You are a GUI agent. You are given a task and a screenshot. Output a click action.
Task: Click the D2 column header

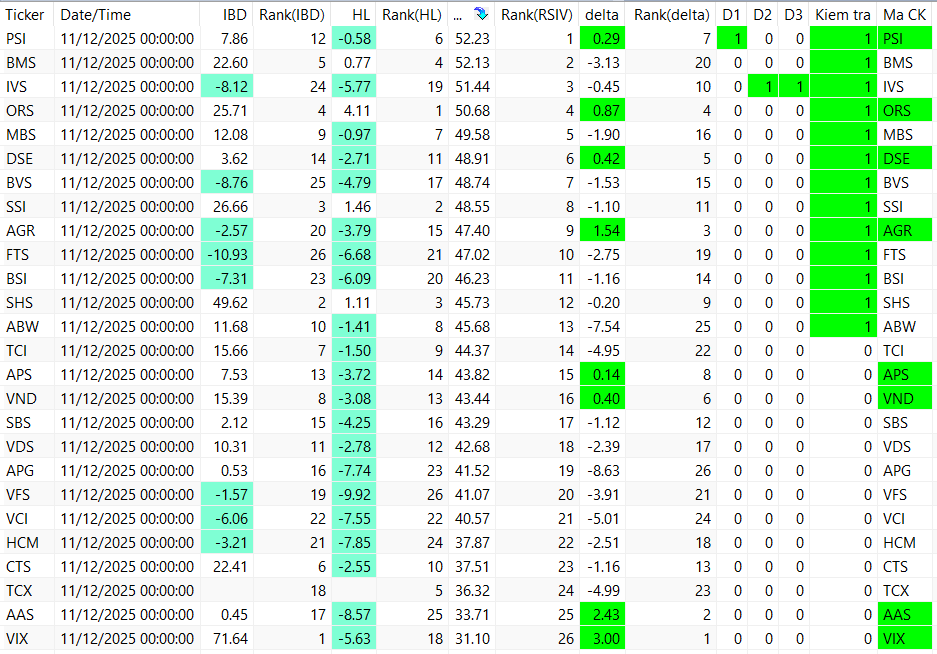pos(763,14)
